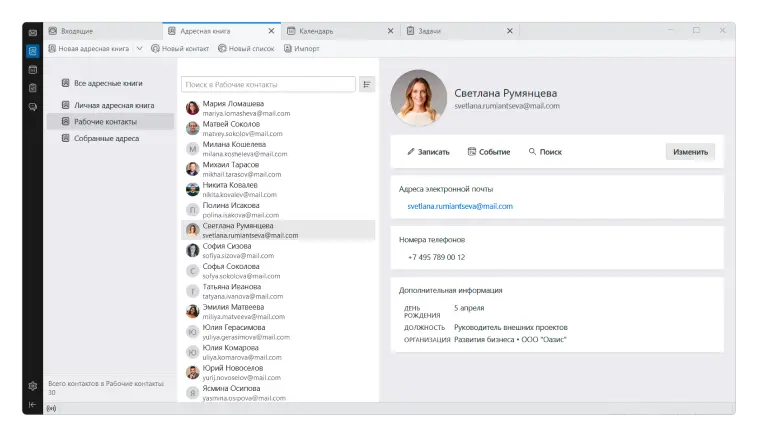This screenshot has height=437, width=758.
Task: Select contact Эмилия Матвеева
Action: tap(278, 311)
